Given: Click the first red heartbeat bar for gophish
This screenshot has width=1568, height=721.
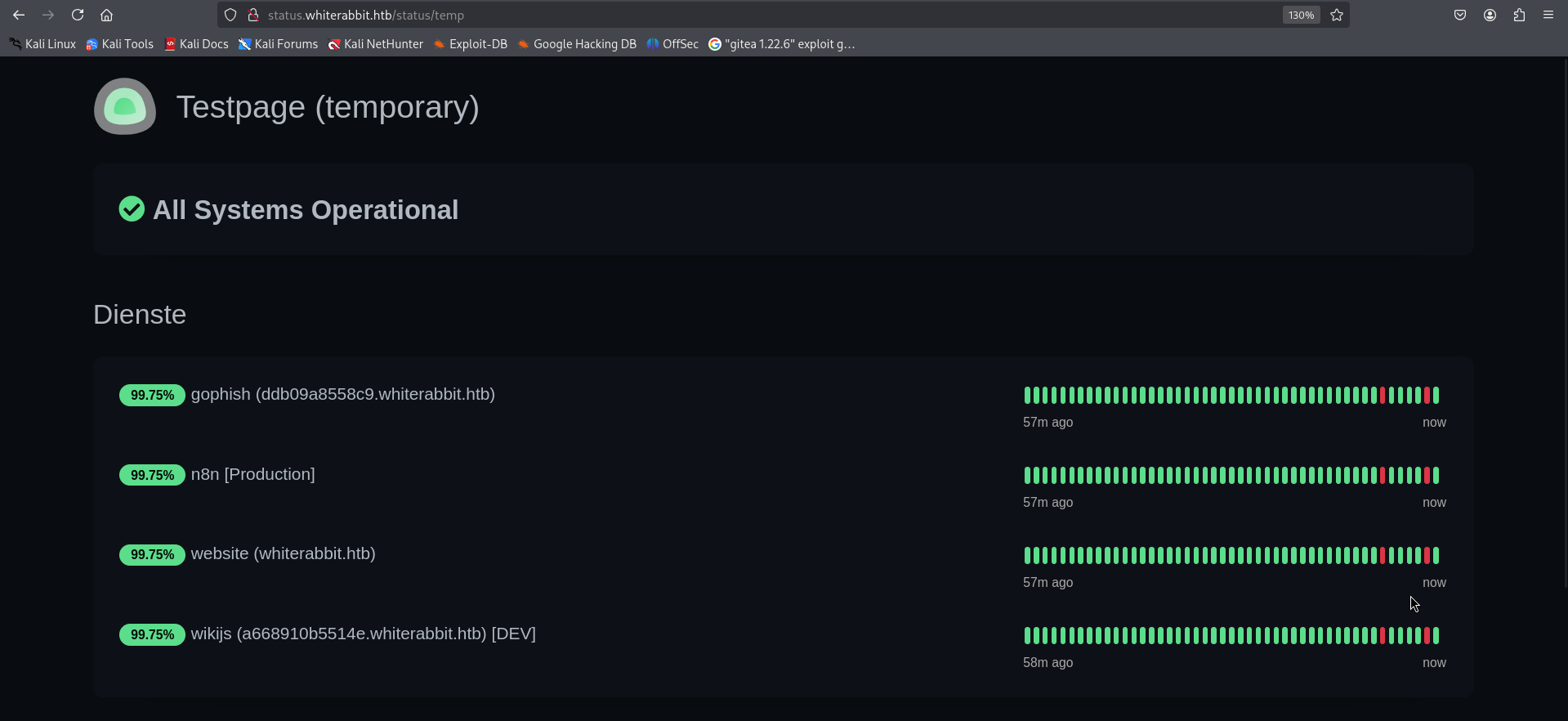Looking at the screenshot, I should pos(1383,396).
